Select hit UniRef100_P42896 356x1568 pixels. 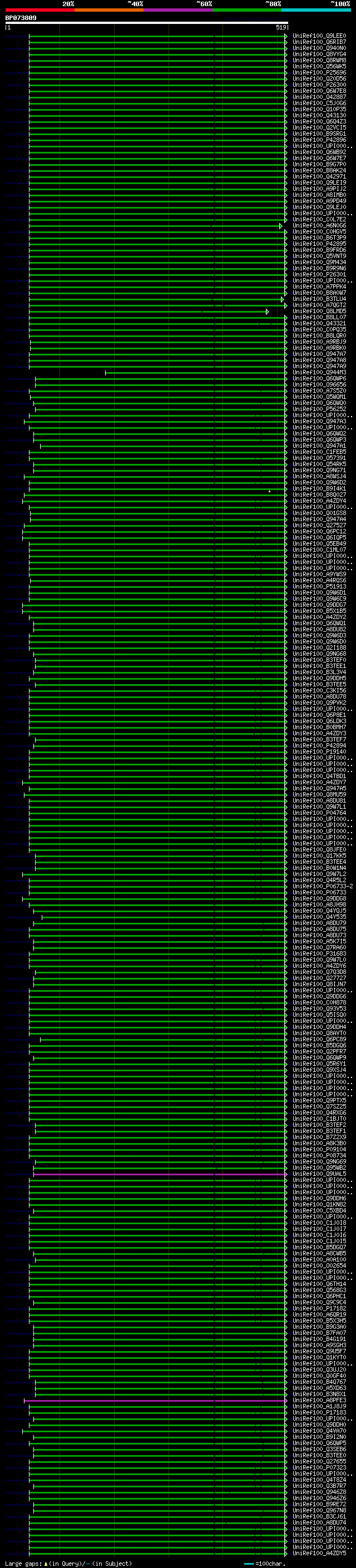pos(319,140)
